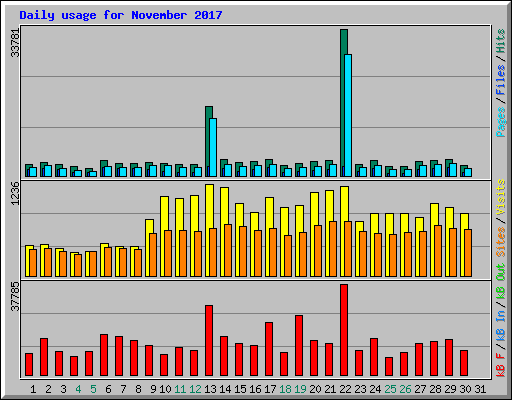The height and width of the screenshot is (400, 512).
Task: Click the 33781 axis value
Action: (x=15, y=42)
